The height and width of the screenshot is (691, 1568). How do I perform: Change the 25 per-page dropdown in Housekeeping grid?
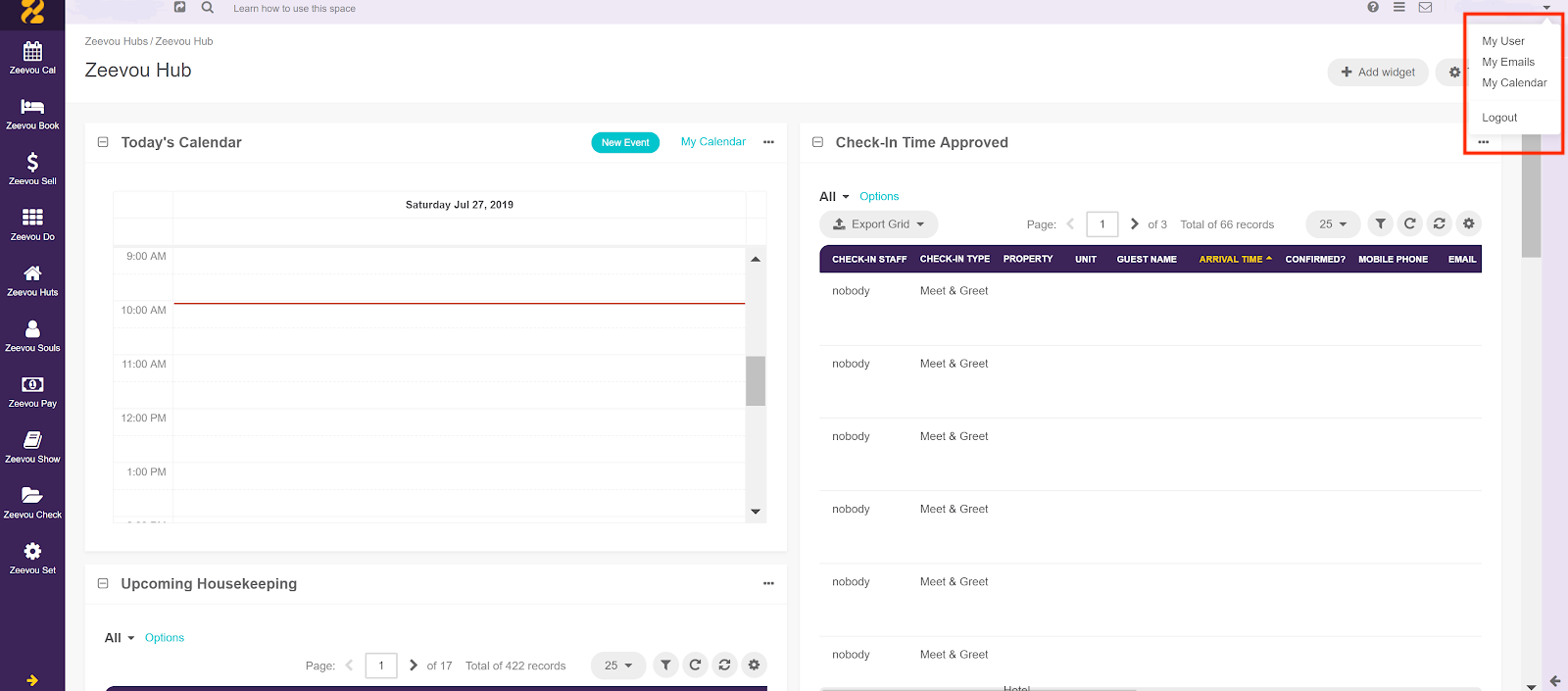(618, 665)
